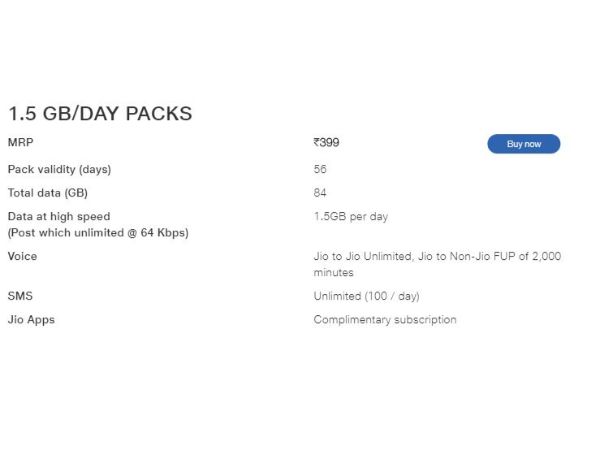This screenshot has height=450, width=600.
Task: Click the Complimentary subscription text
Action: [385, 320]
